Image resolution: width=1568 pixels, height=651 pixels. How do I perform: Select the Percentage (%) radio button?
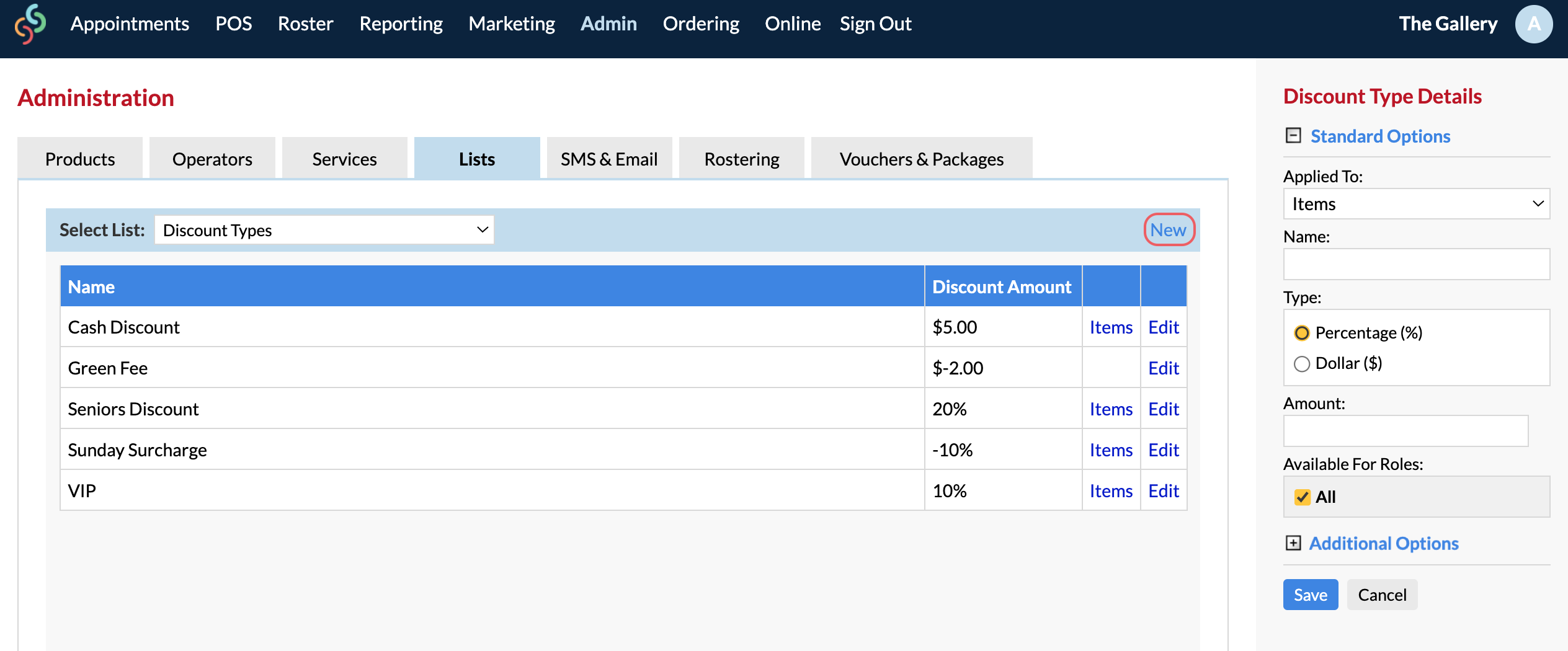pyautogui.click(x=1302, y=333)
